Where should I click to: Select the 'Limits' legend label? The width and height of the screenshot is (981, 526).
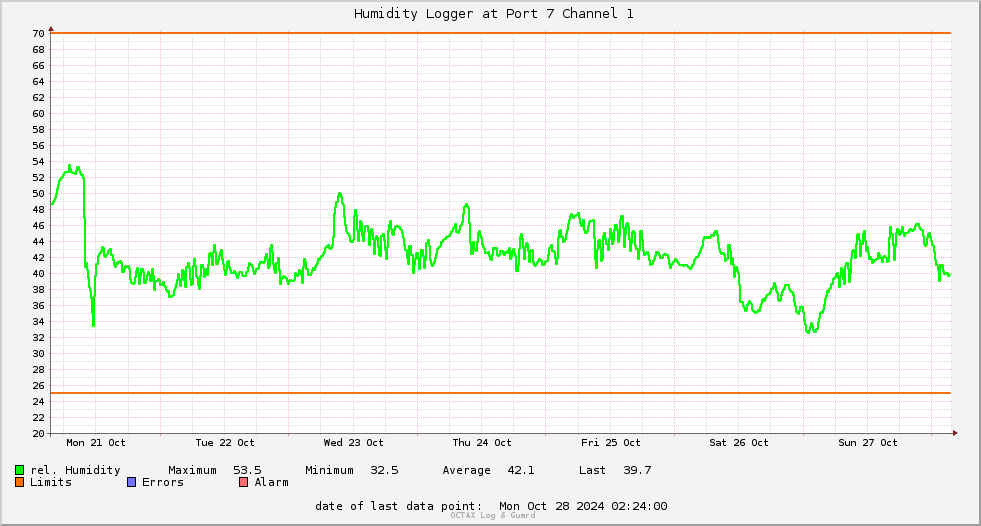click(x=51, y=482)
